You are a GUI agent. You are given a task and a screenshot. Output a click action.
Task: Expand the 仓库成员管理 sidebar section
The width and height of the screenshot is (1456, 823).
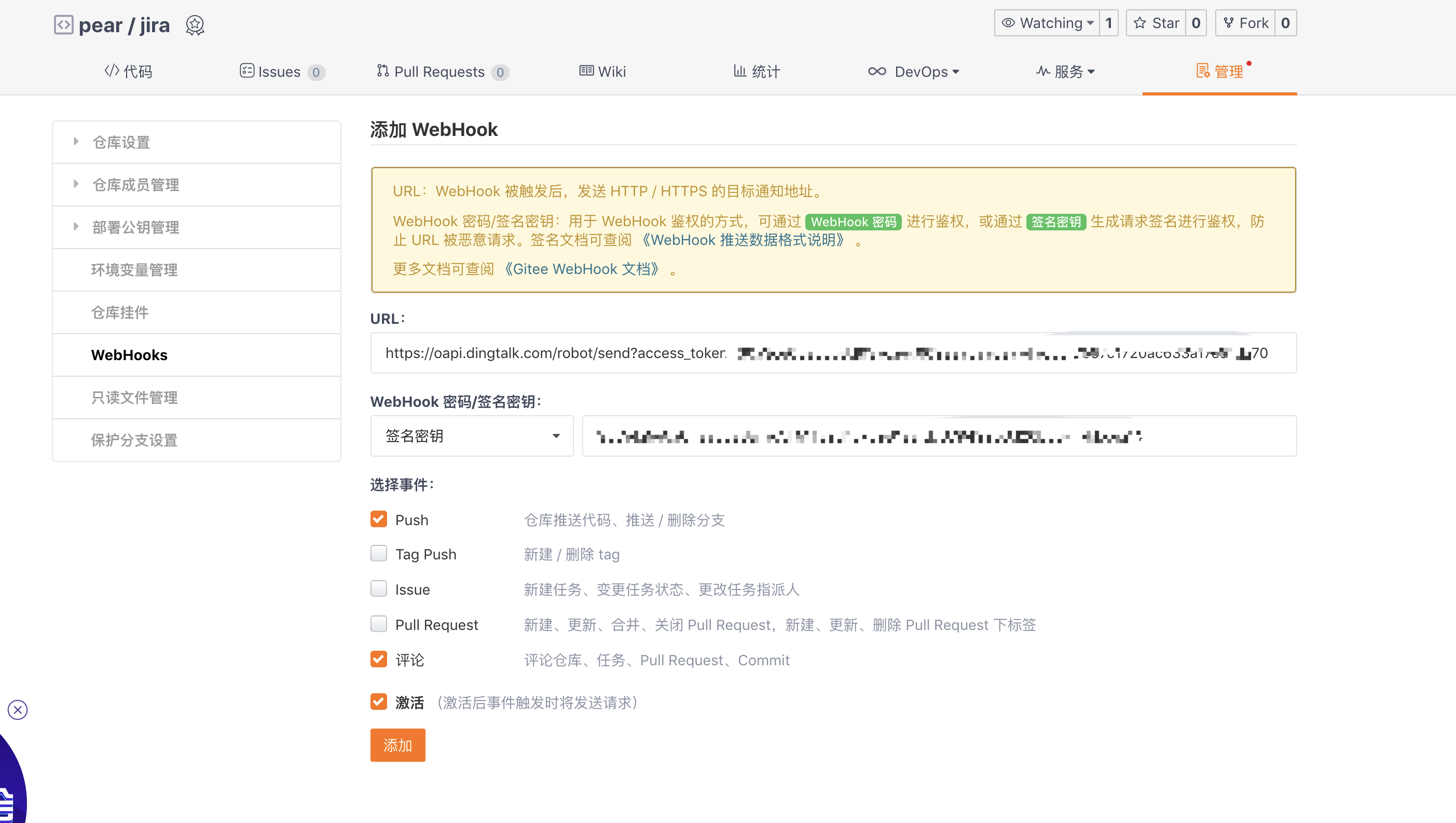[x=76, y=184]
